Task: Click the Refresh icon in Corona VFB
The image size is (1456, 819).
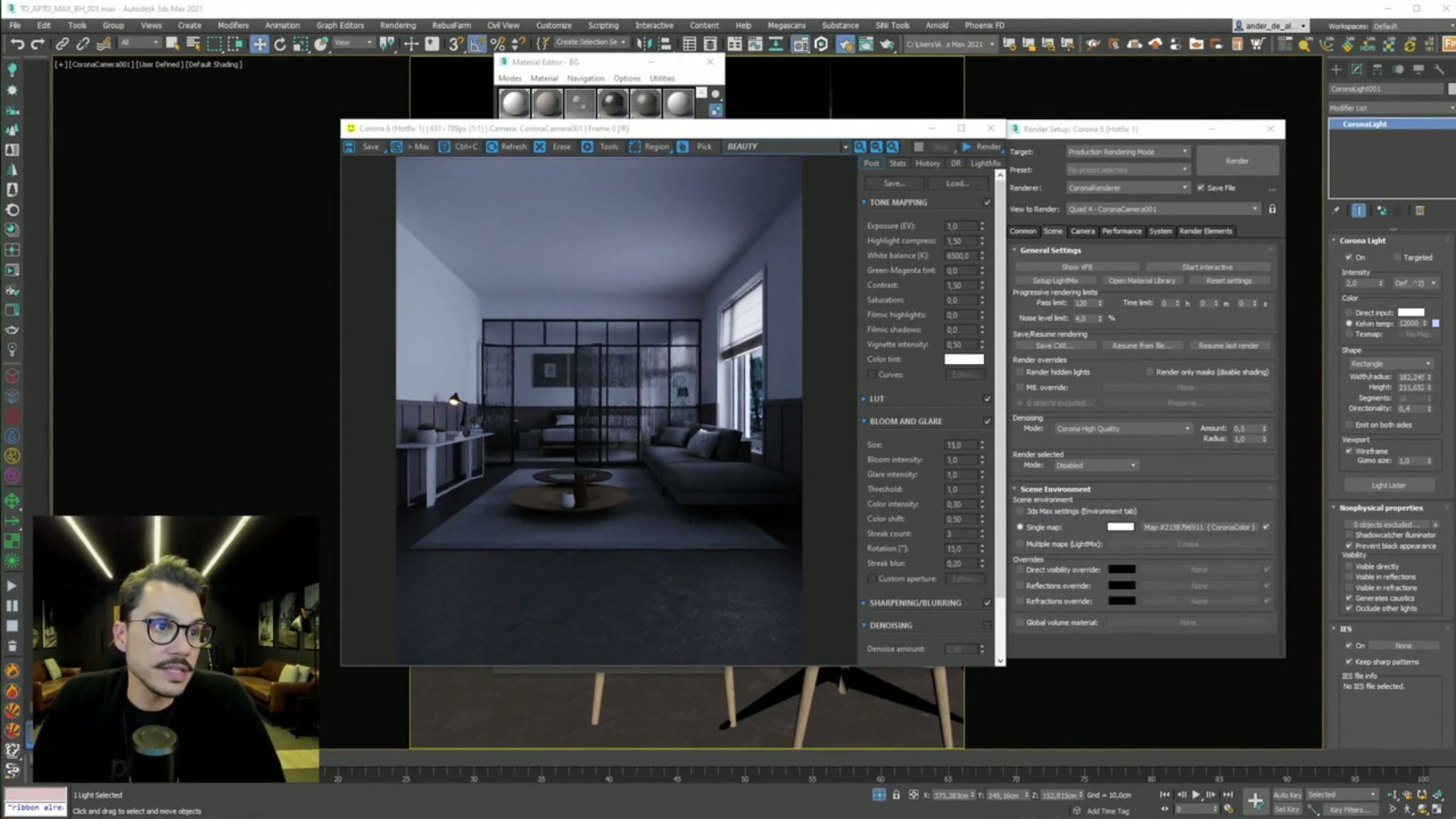Action: point(492,146)
